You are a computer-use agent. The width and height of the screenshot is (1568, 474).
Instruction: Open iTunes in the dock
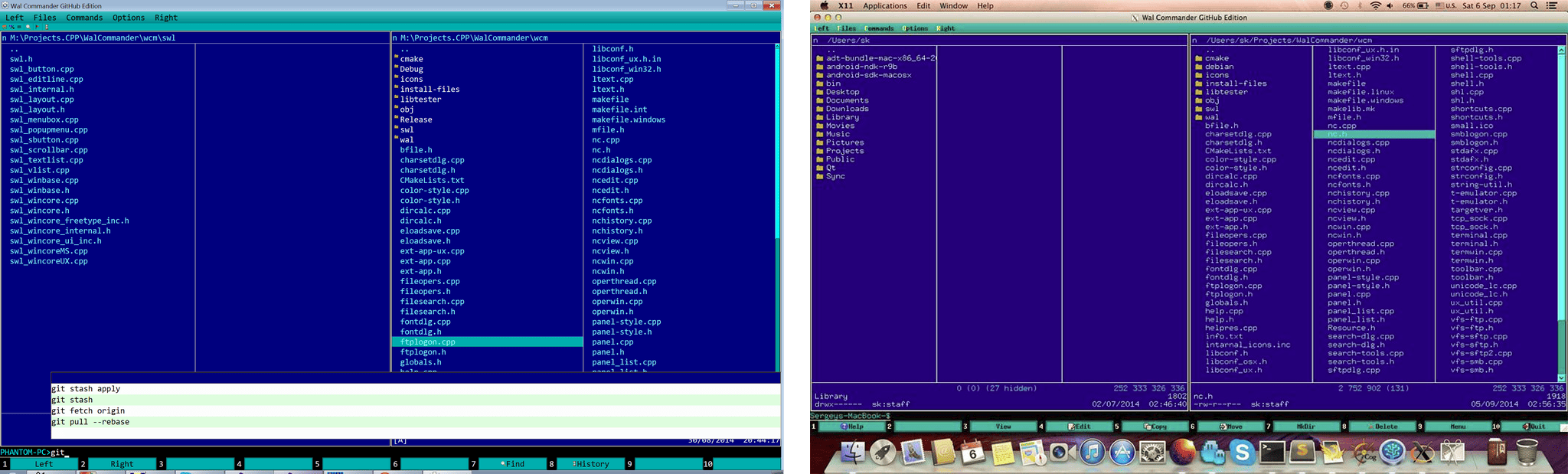1093,453
